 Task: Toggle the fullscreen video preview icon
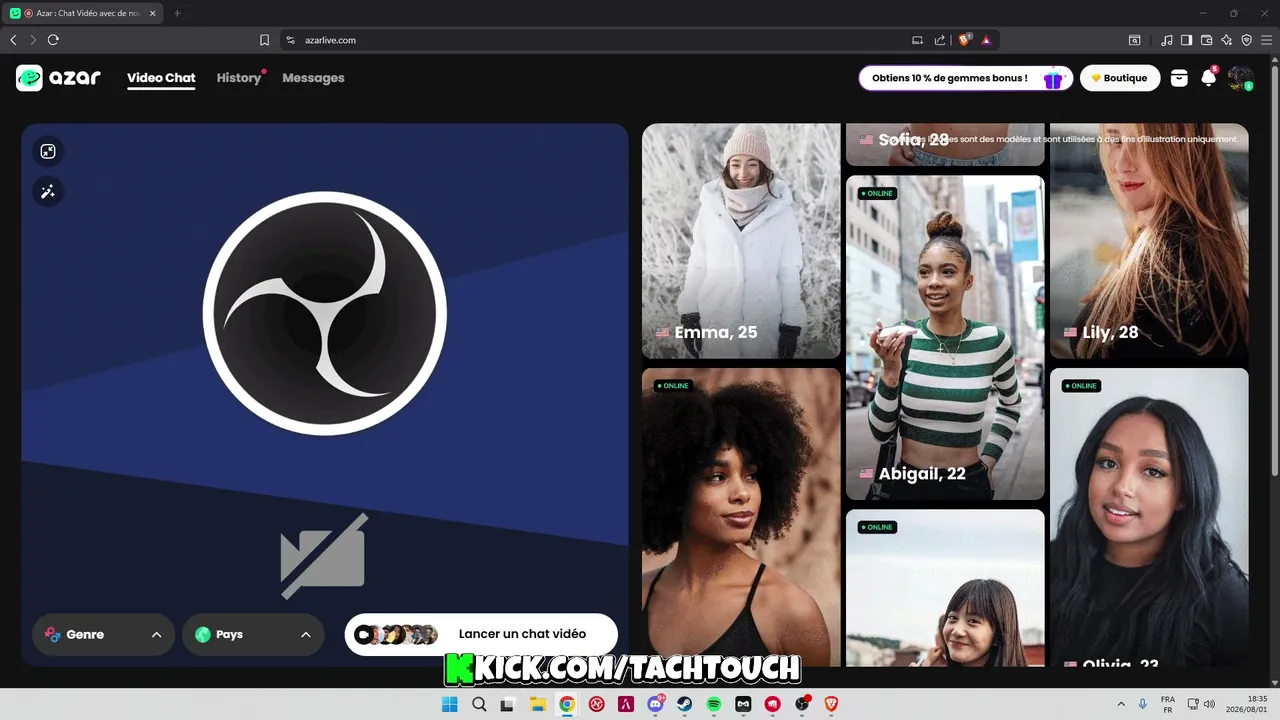click(x=48, y=151)
